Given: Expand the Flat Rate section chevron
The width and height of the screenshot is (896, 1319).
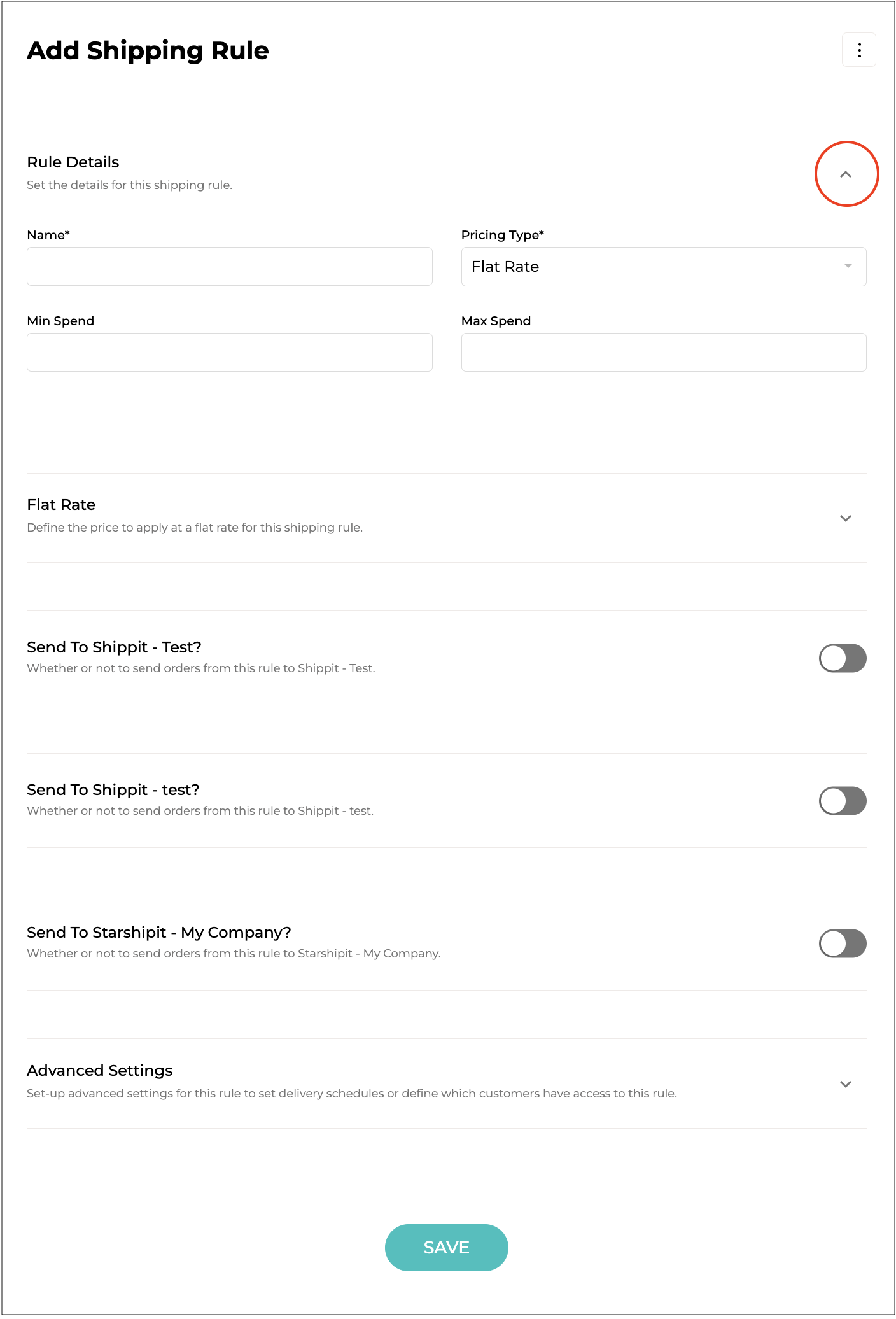Looking at the screenshot, I should click(x=846, y=518).
